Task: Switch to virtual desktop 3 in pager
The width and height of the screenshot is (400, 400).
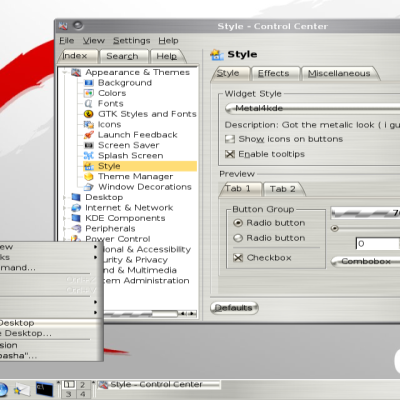Action: pyautogui.click(x=69, y=394)
